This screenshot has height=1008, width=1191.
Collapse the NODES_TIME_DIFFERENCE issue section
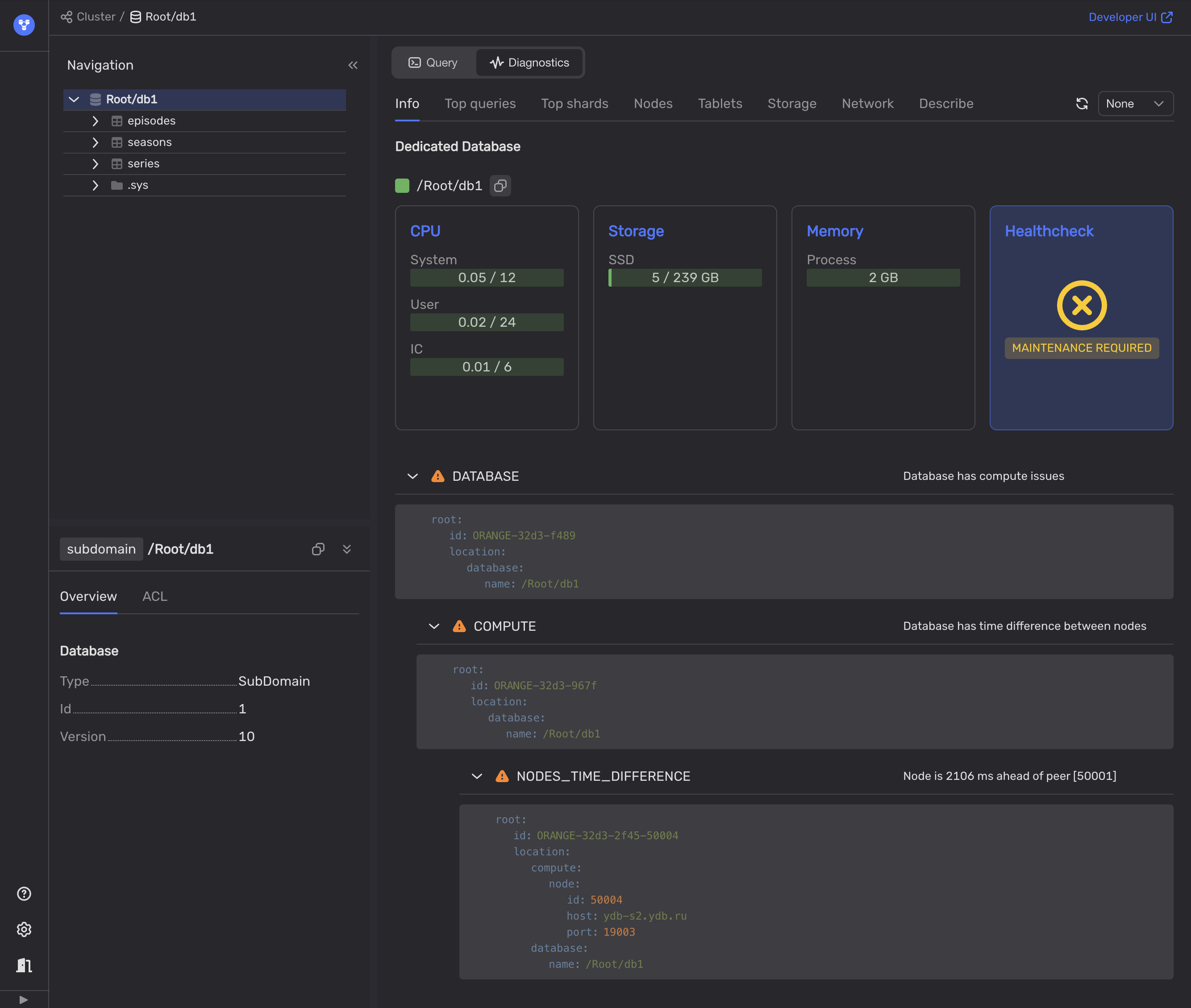[x=477, y=776]
